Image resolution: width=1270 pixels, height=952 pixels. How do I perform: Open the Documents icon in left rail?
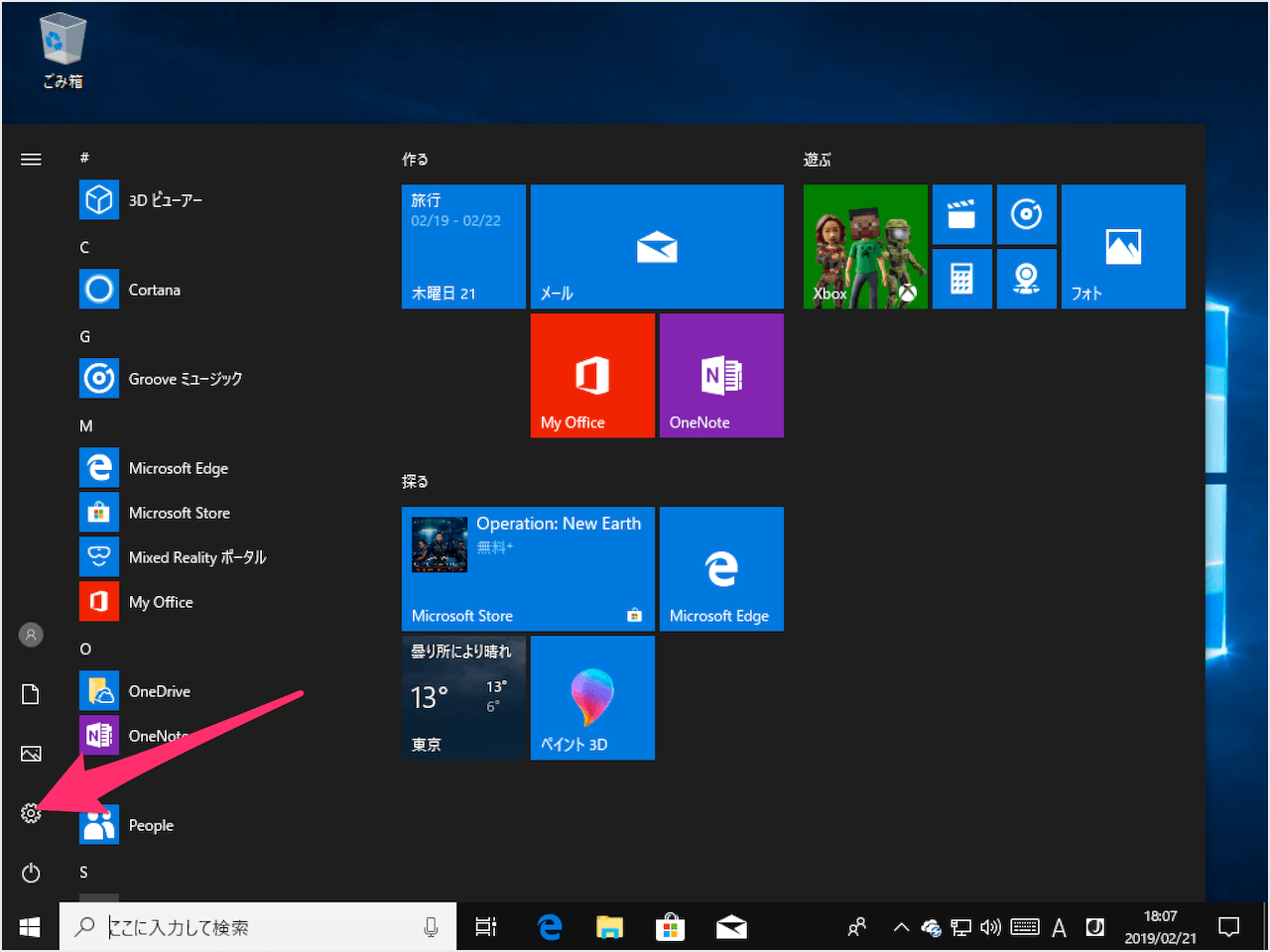31,694
